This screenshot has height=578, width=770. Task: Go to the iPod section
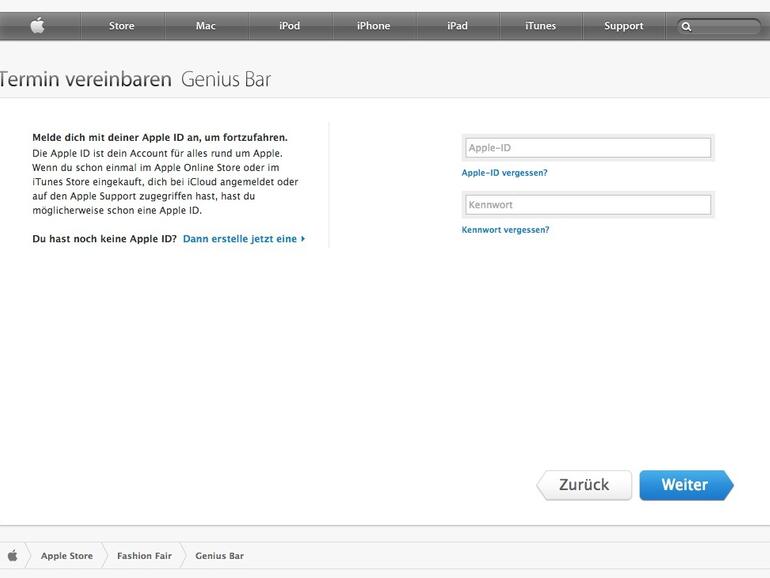click(x=290, y=26)
